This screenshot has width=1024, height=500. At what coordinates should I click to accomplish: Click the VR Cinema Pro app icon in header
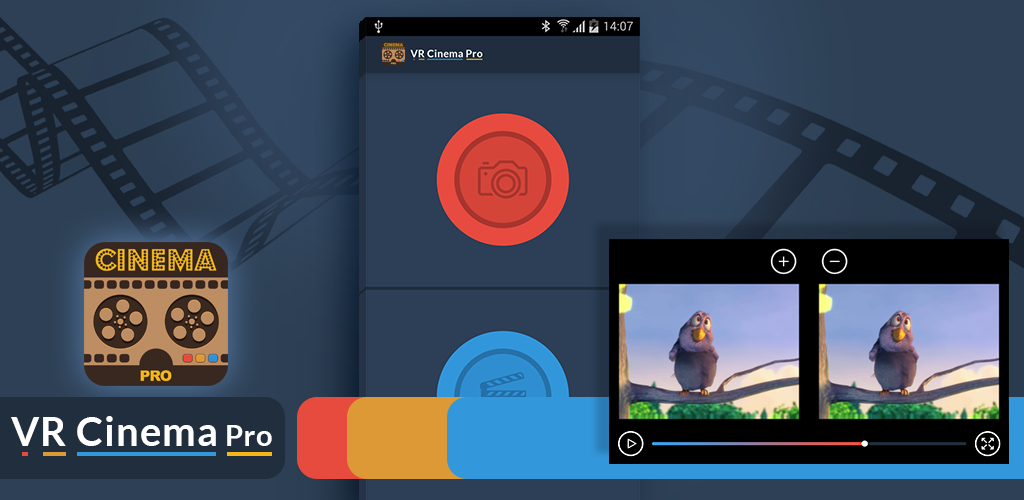[393, 54]
